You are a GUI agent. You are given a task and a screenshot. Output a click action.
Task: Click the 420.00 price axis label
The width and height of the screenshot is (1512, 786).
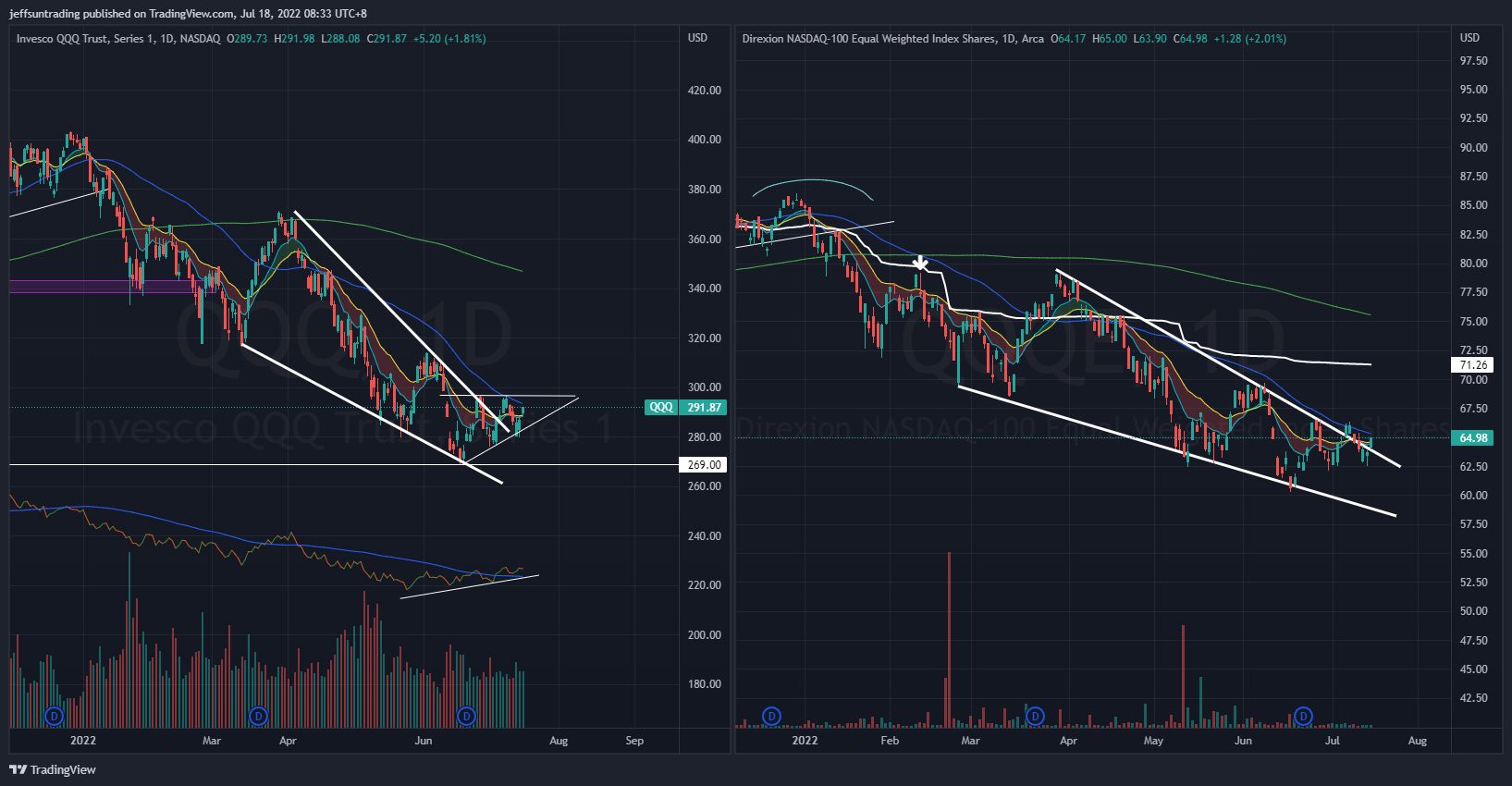point(705,91)
